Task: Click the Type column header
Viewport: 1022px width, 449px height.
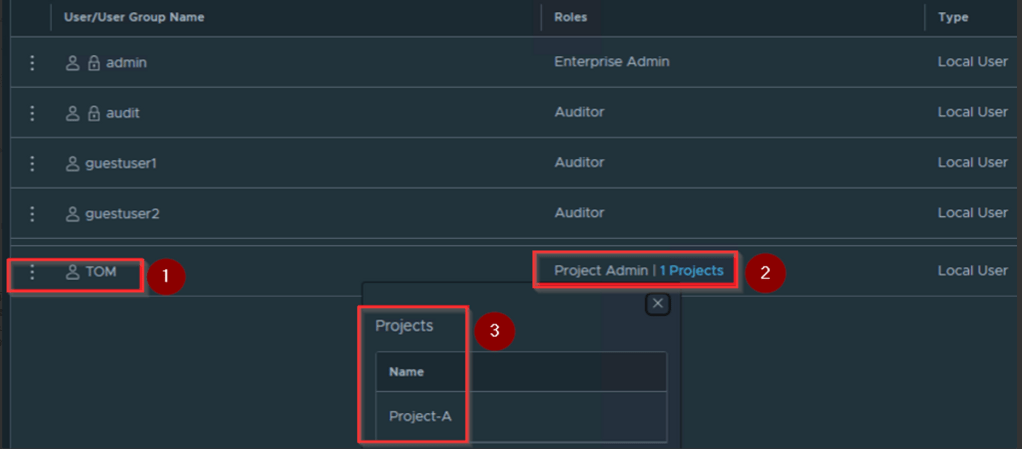Action: (952, 17)
